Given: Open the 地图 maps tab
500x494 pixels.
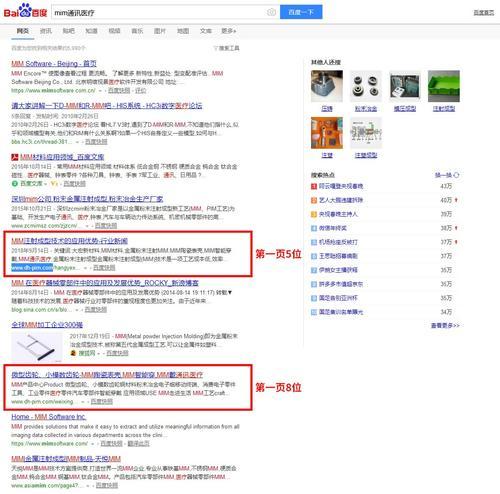Looking at the screenshot, I should point(183,31).
